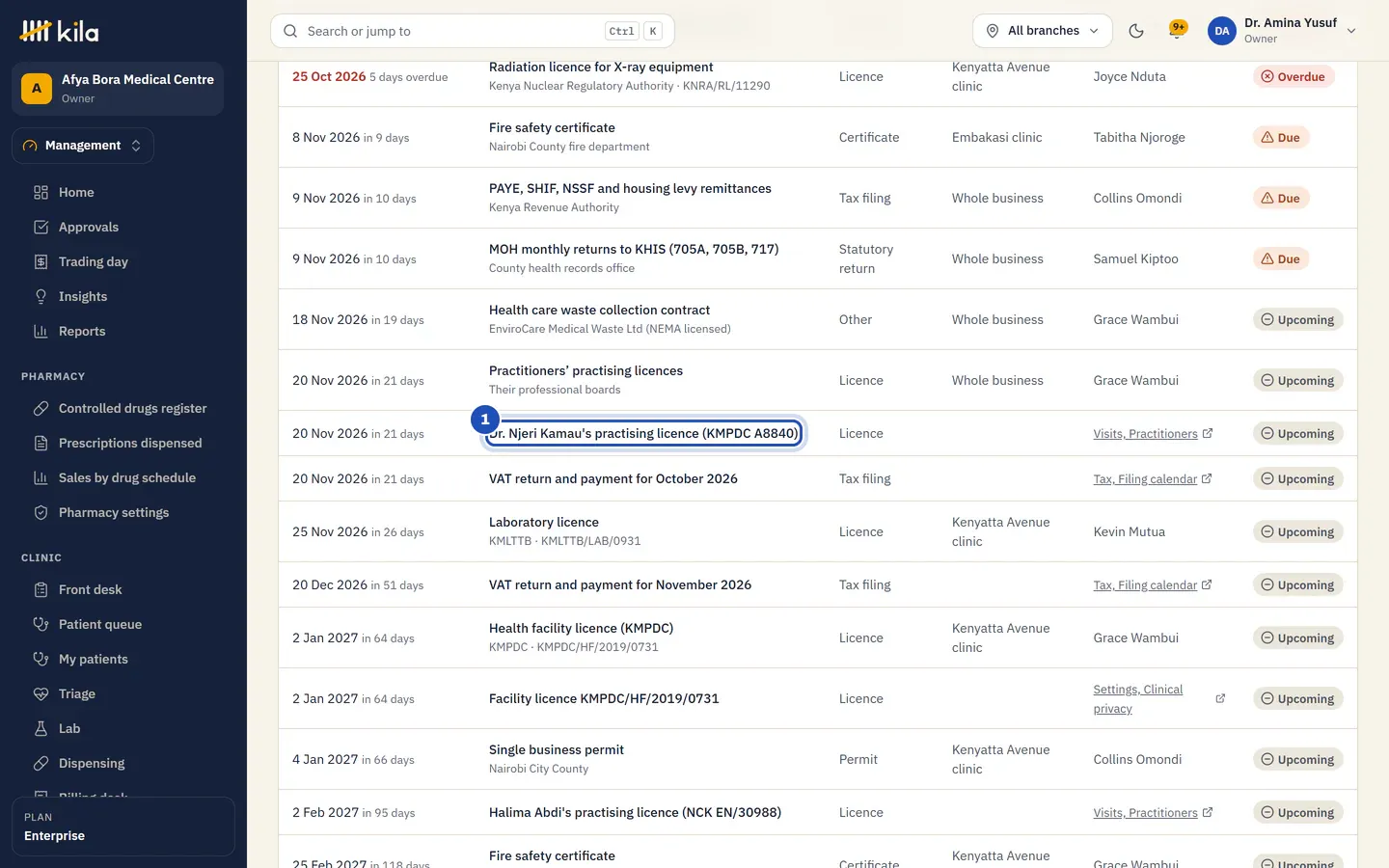Click Pharmacy settings shield icon
Viewport: 1389px width, 868px height.
coord(41,512)
